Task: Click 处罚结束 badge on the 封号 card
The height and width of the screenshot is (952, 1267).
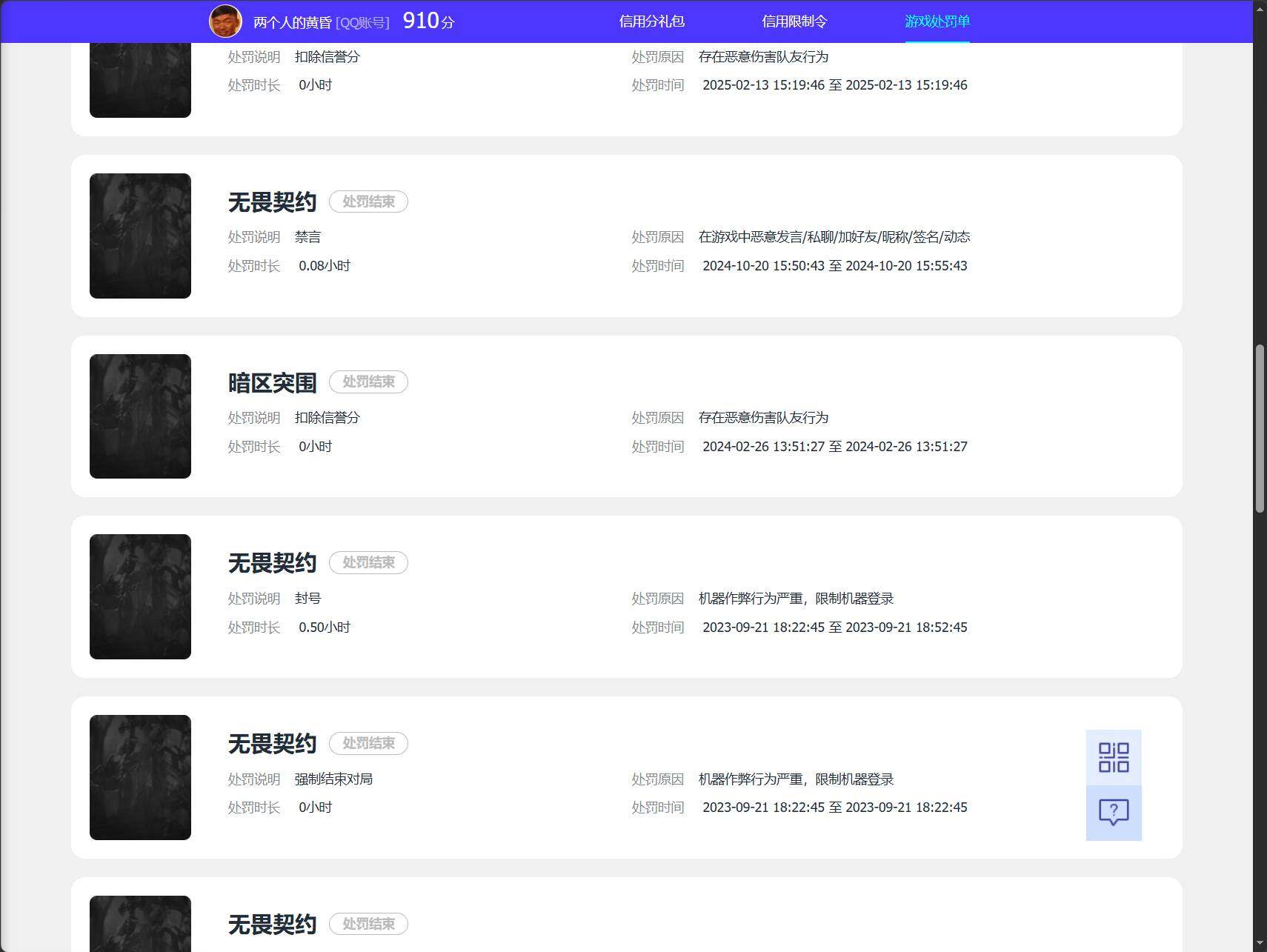Action: tap(368, 562)
